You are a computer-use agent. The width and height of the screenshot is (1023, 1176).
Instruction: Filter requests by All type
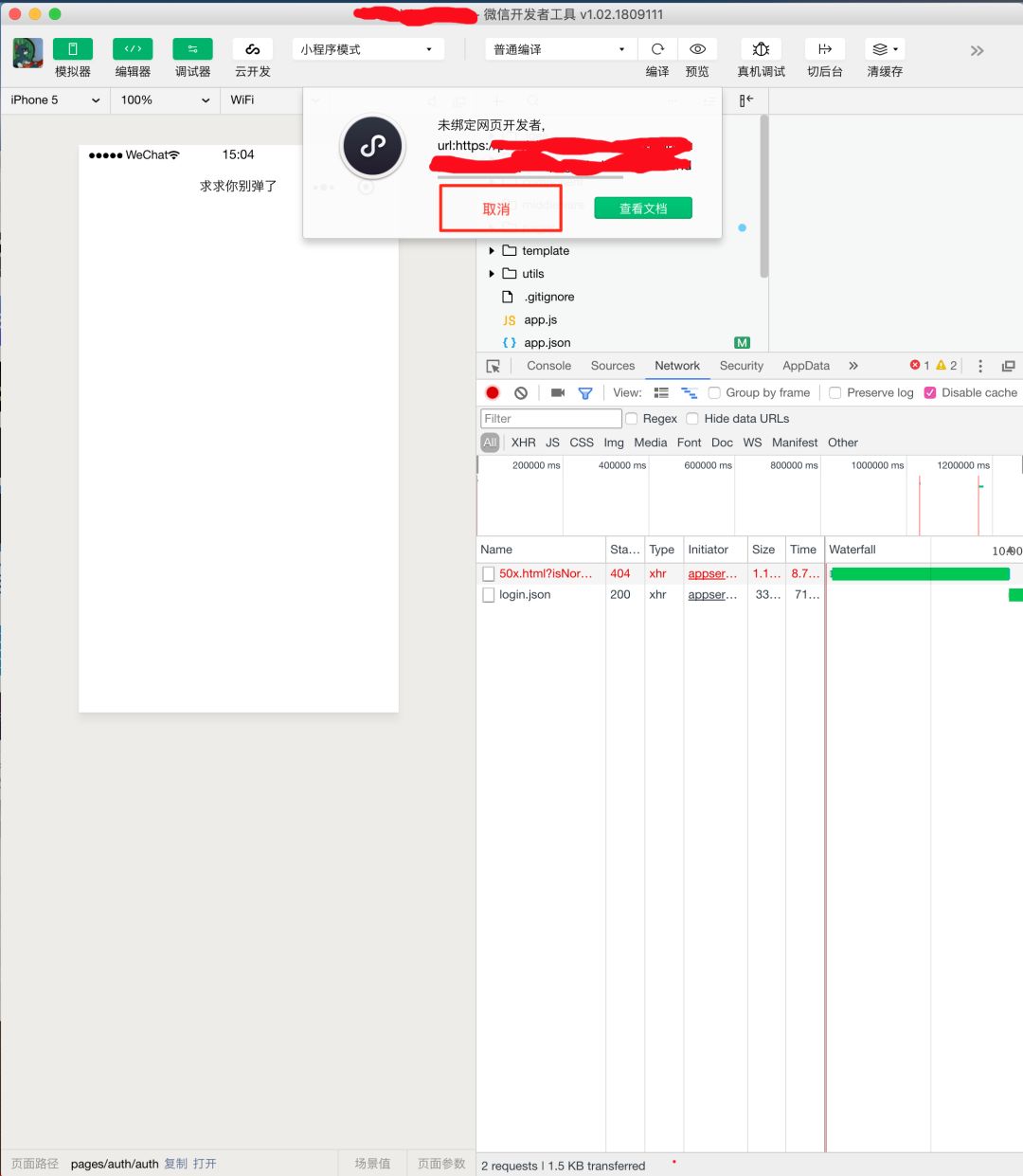coord(490,443)
